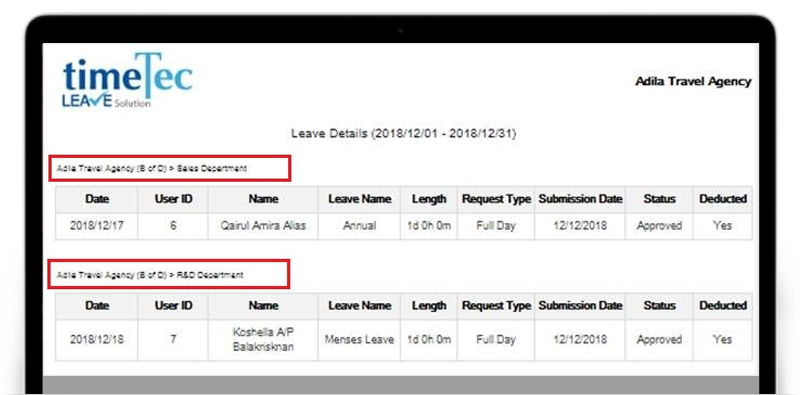Click the Leave Name header in the R&D Department table
The width and height of the screenshot is (800, 395).
click(360, 306)
